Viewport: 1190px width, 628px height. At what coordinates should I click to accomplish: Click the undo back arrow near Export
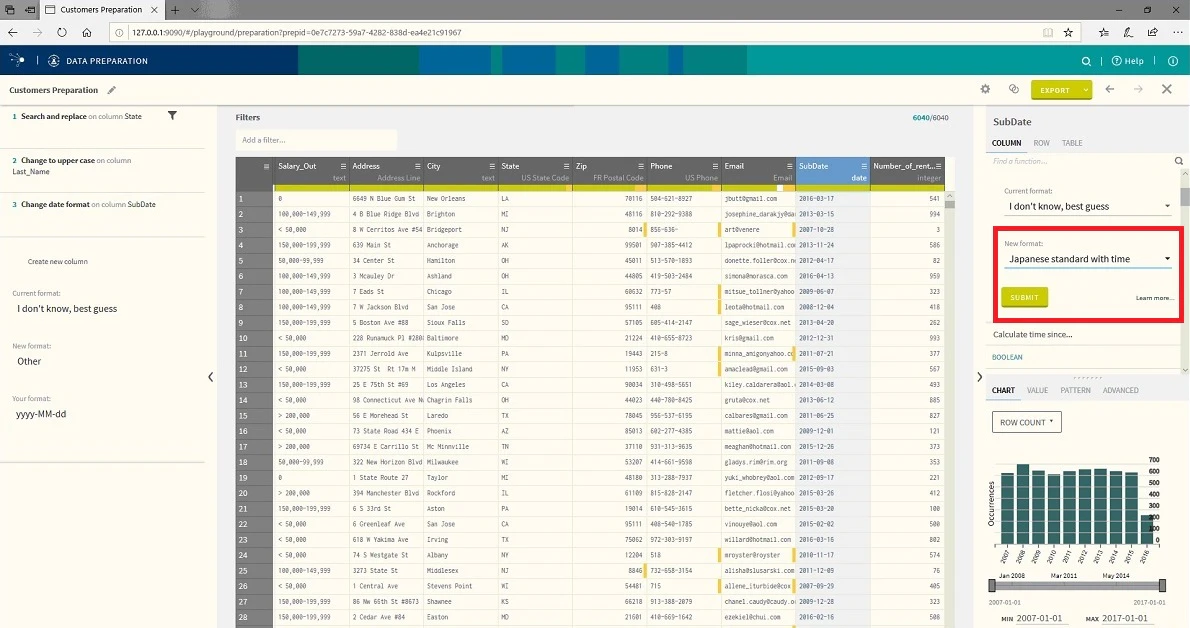pyautogui.click(x=1110, y=90)
